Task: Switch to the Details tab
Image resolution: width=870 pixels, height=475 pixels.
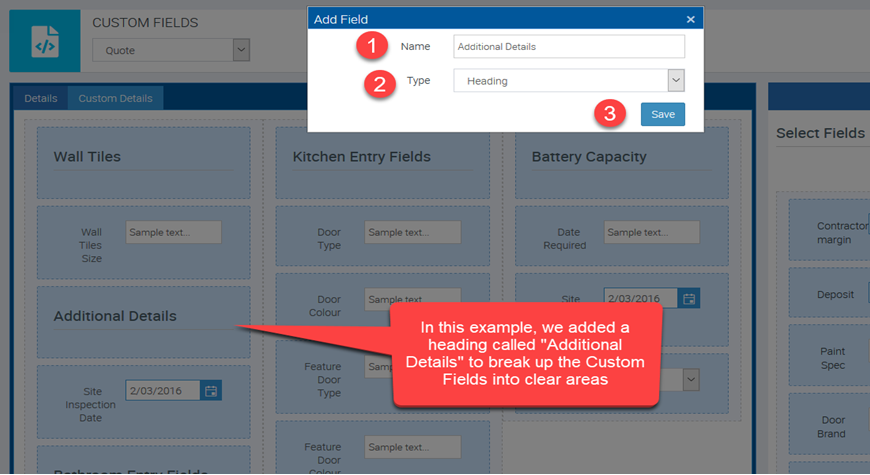Action: [x=41, y=98]
